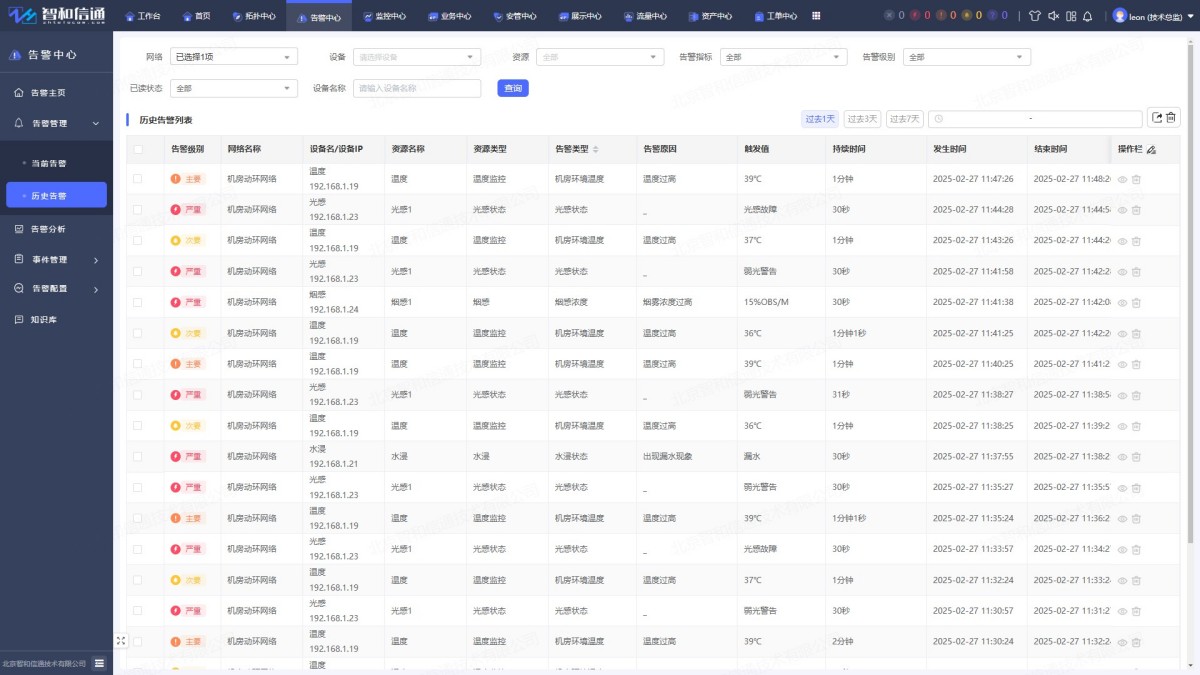The height and width of the screenshot is (675, 1200).
Task: Switch to the 资产中心 top tab
Action: coord(711,17)
